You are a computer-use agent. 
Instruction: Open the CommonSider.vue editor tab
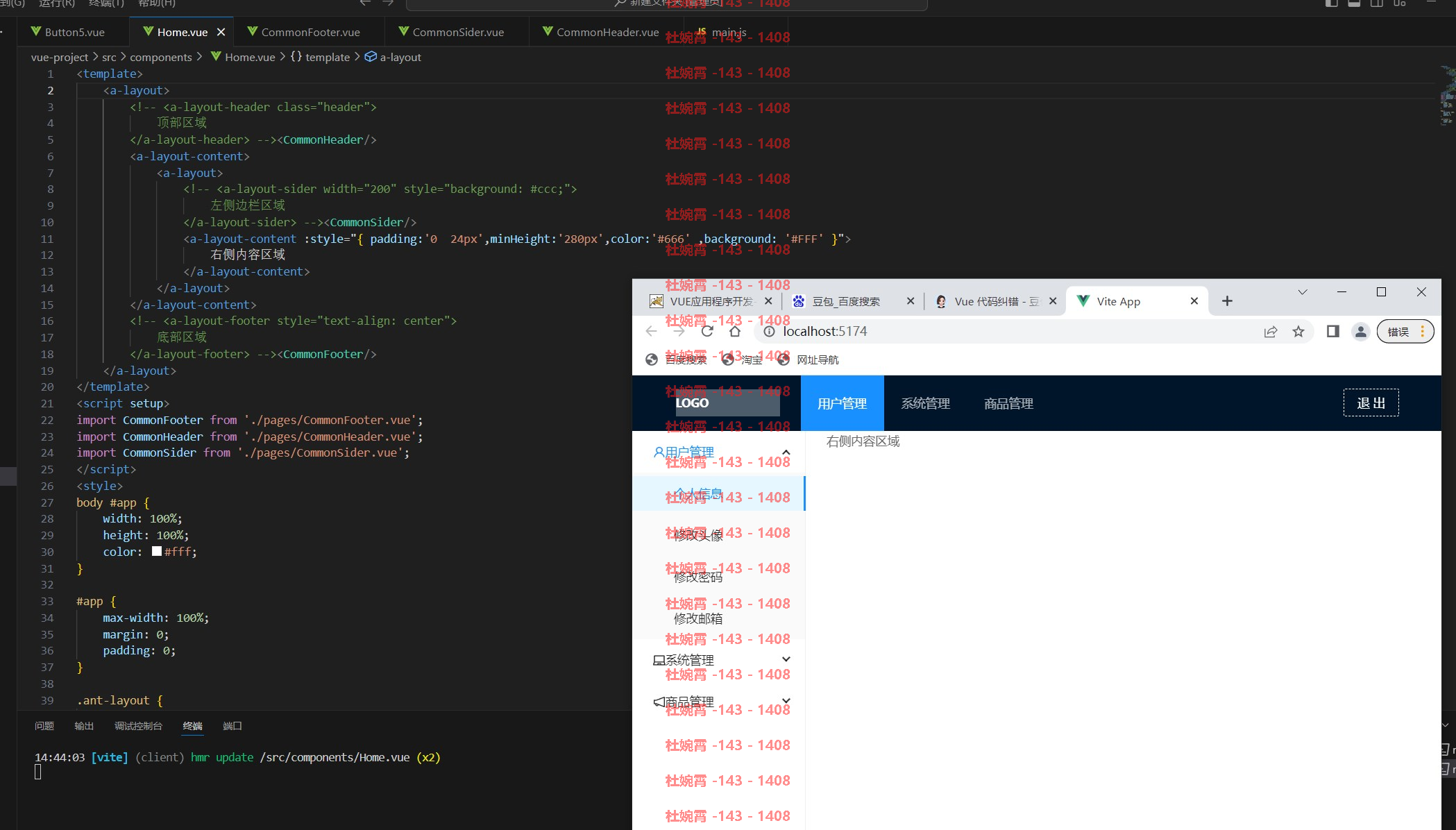click(458, 32)
